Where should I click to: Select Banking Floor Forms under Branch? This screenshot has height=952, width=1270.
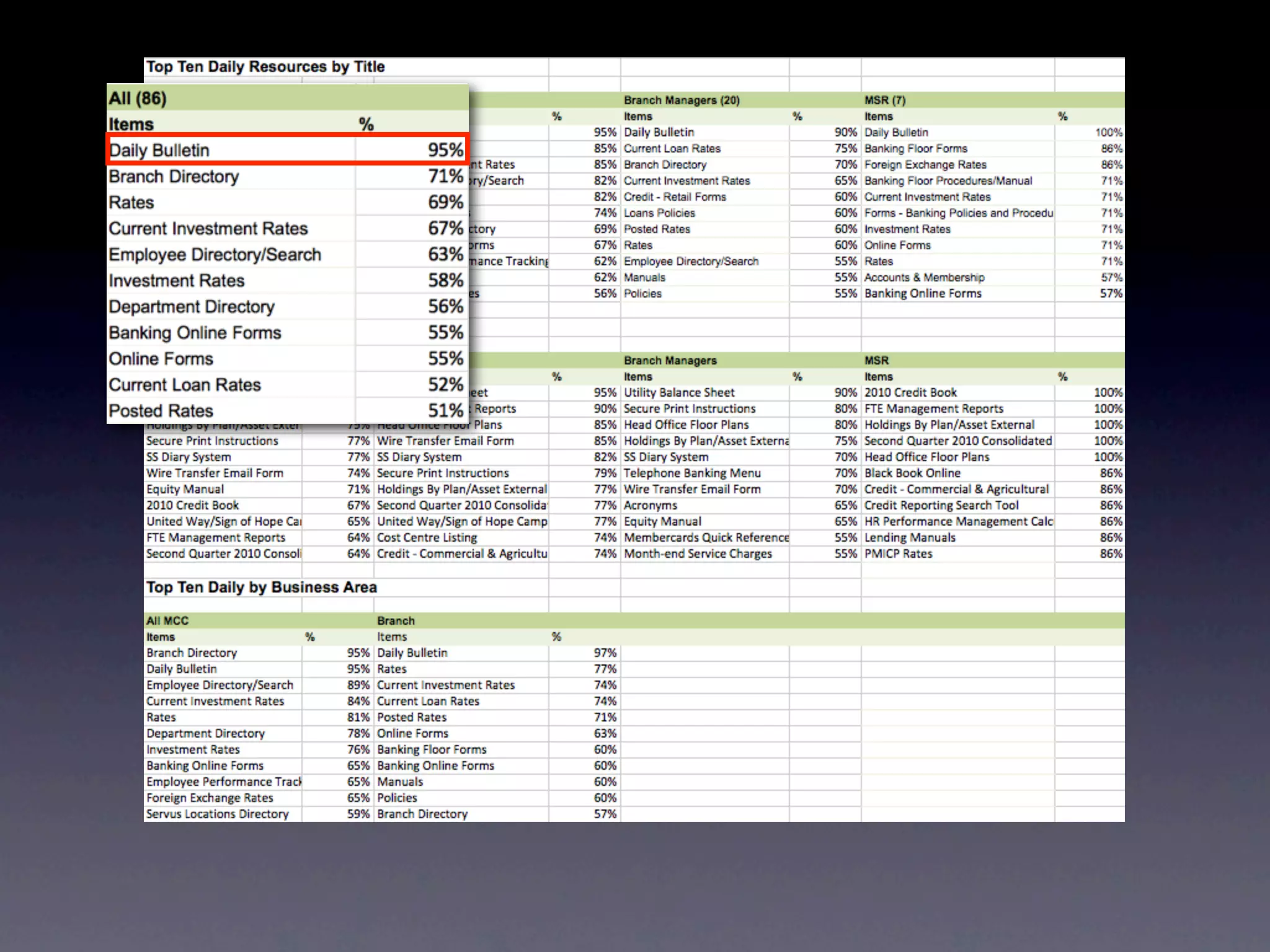point(432,750)
